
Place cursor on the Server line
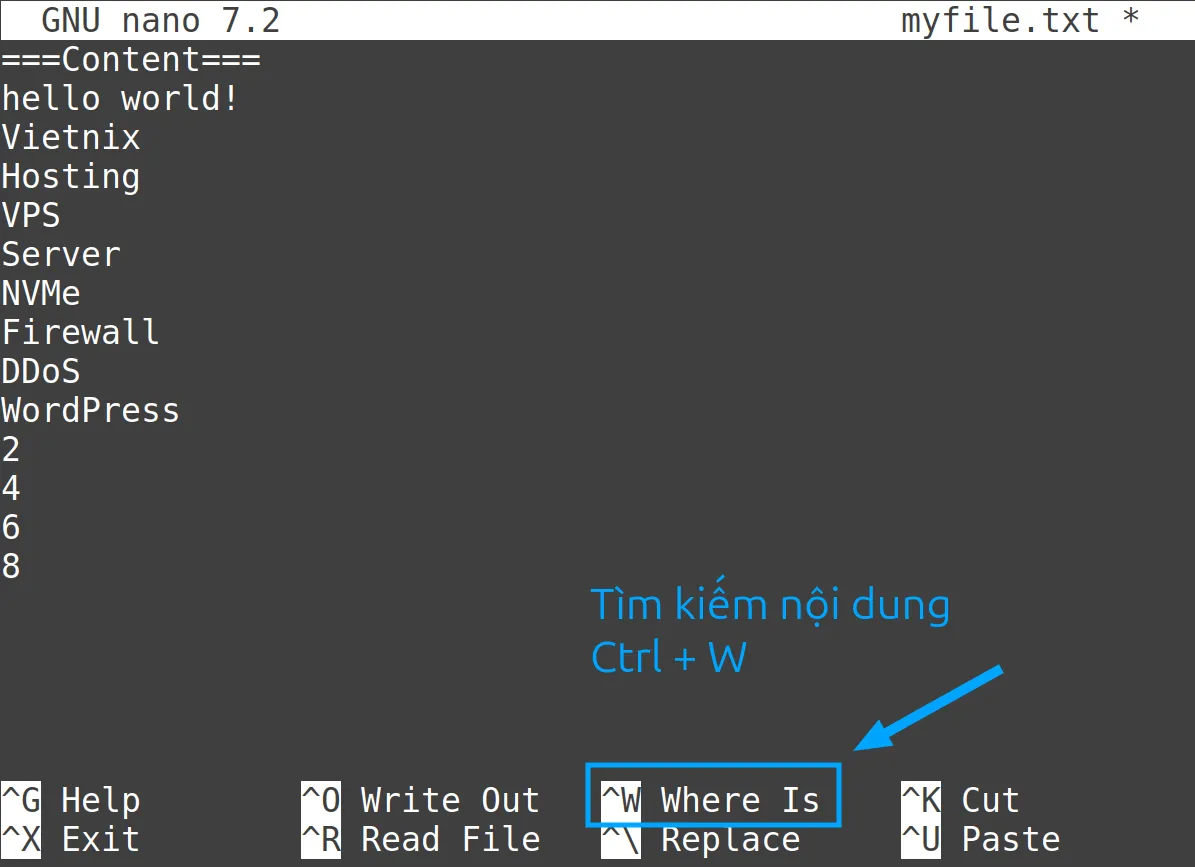pos(61,255)
